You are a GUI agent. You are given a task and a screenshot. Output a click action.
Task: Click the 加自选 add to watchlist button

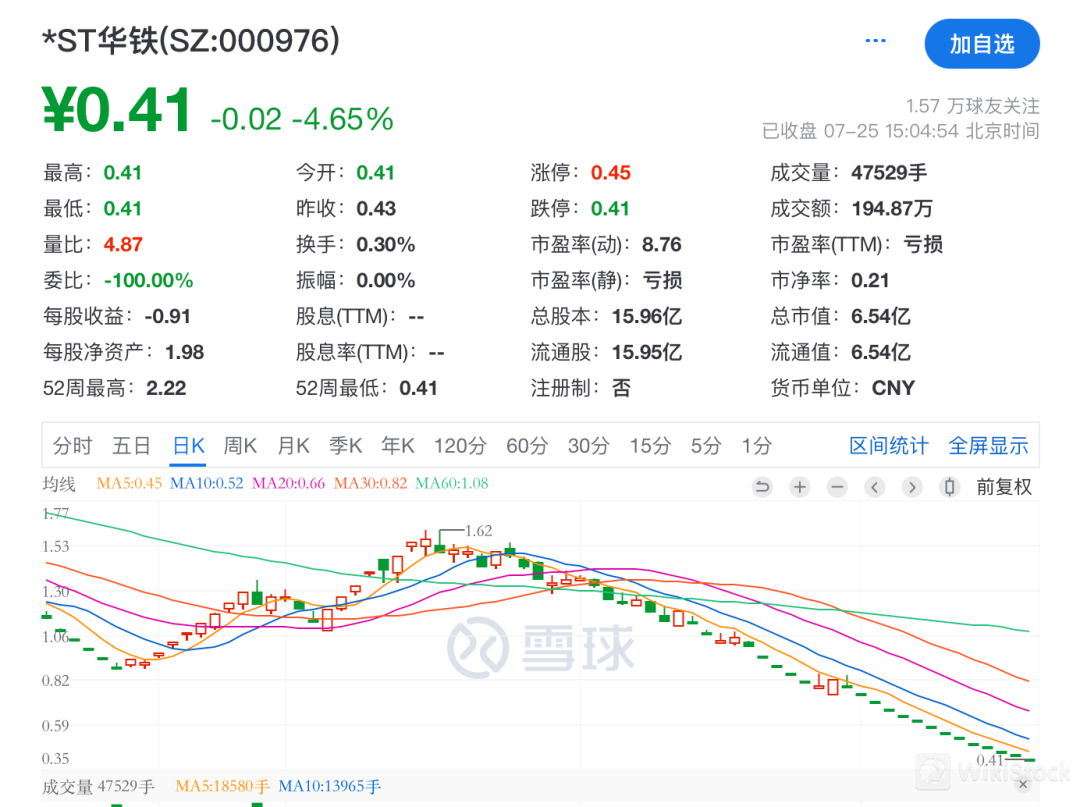(x=981, y=44)
